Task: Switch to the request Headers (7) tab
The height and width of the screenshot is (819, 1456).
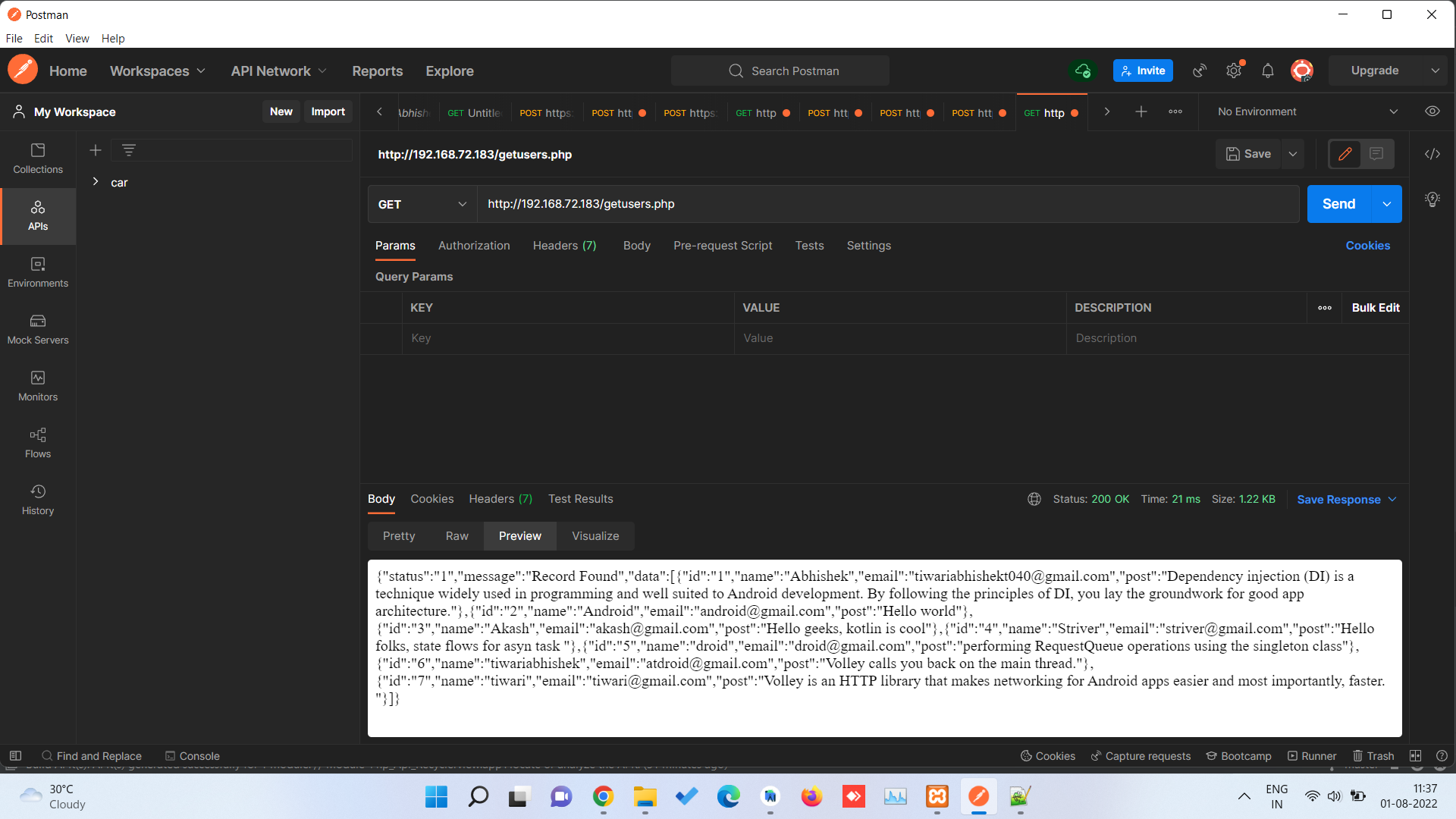Action: point(564,246)
